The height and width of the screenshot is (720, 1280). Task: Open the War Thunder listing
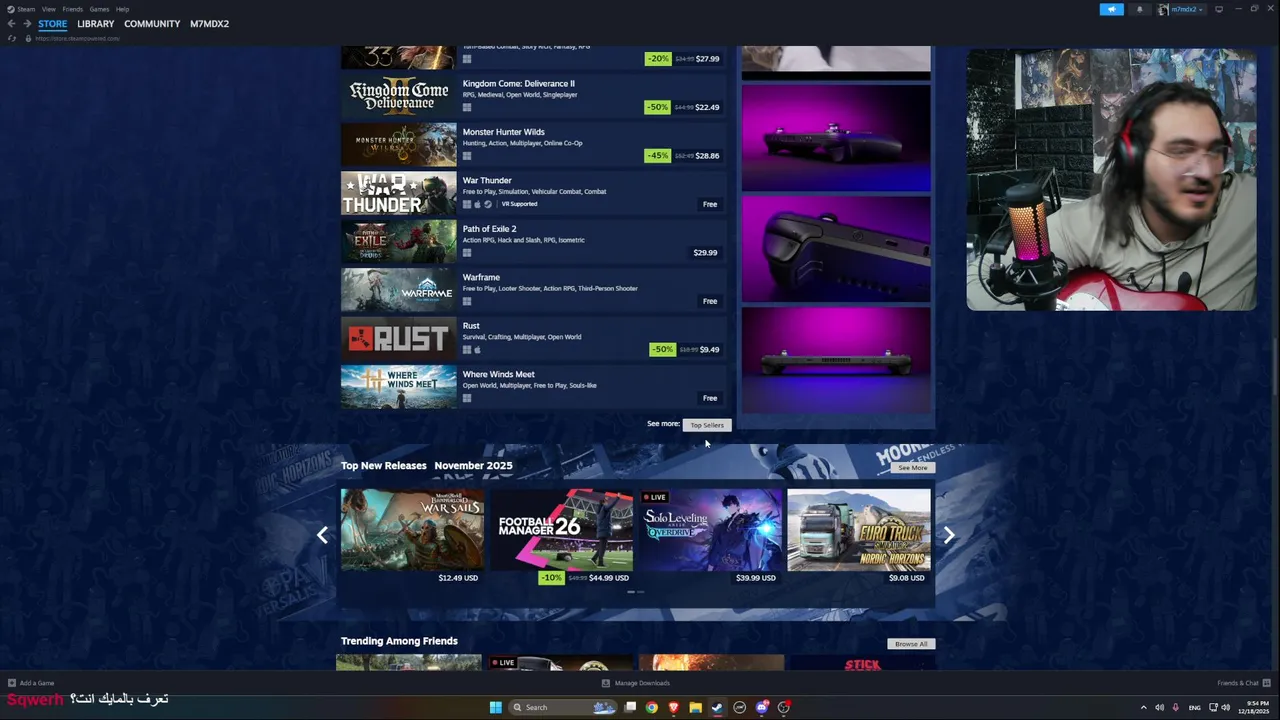click(533, 193)
